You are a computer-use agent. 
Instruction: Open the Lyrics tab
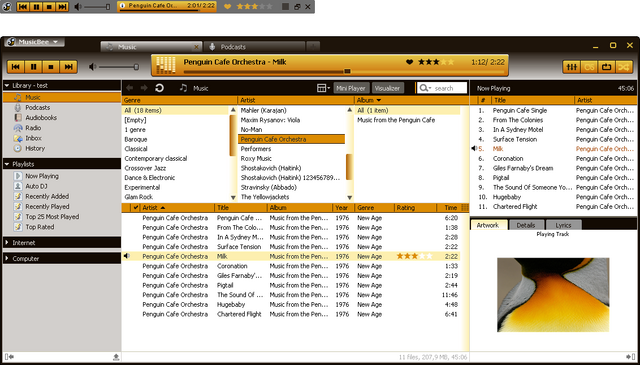[563, 225]
